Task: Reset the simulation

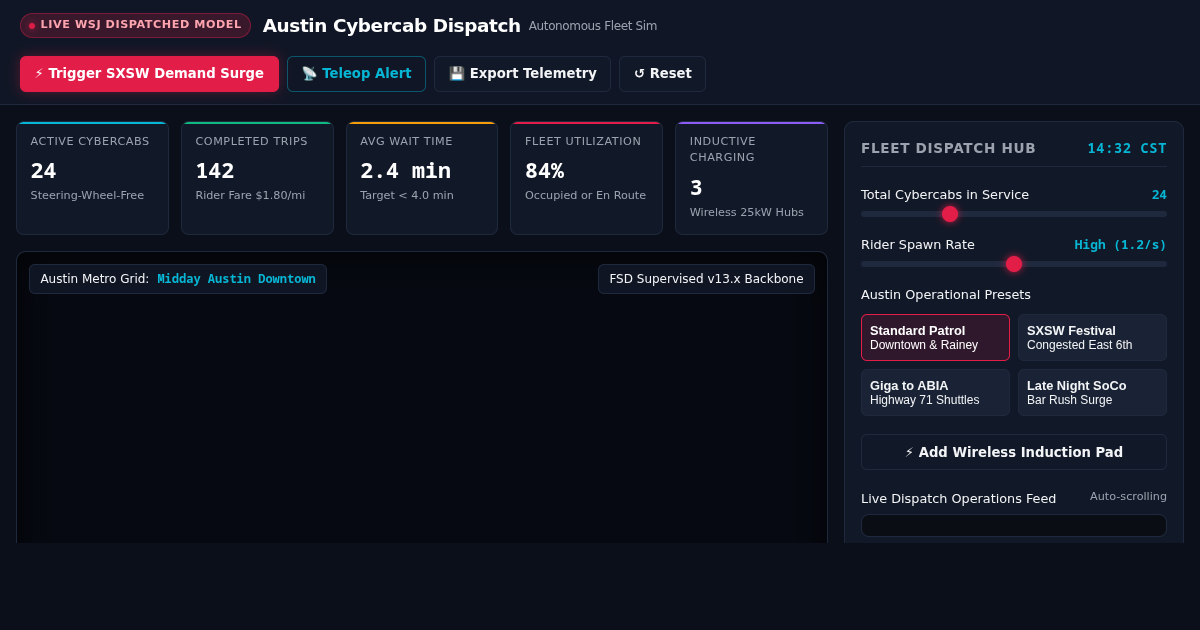Action: 662,74
